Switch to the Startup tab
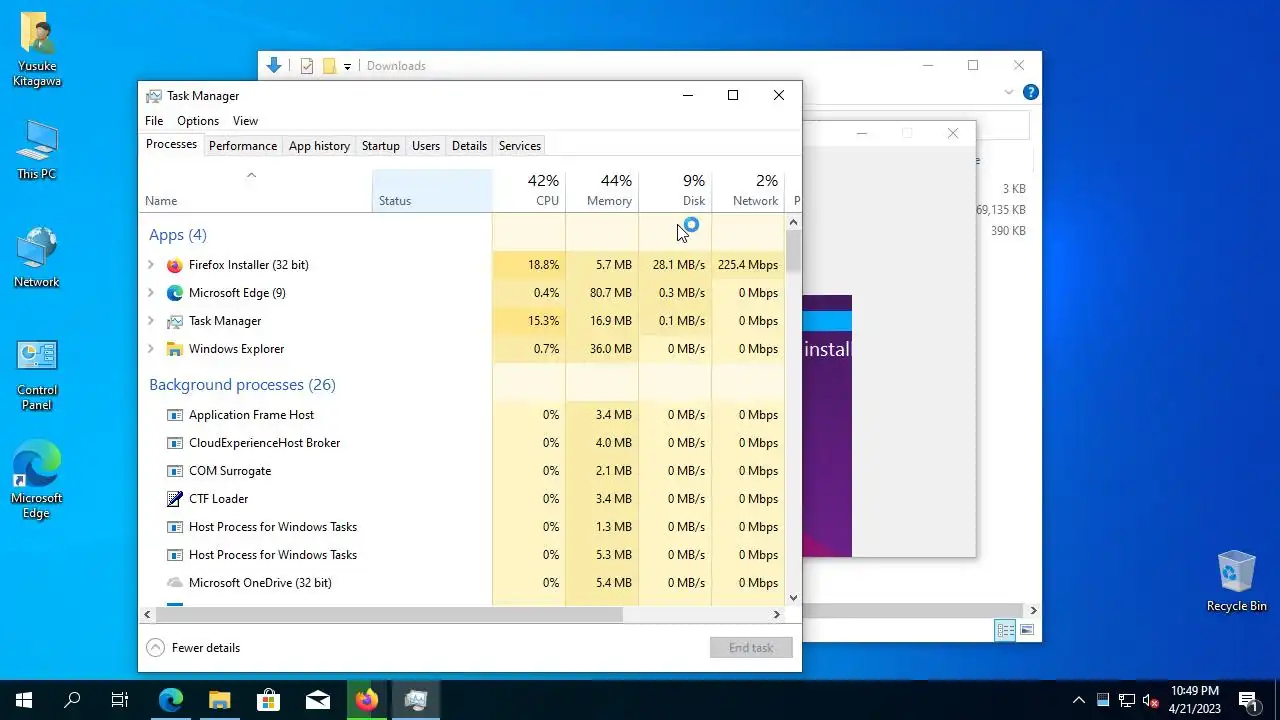 (x=380, y=146)
